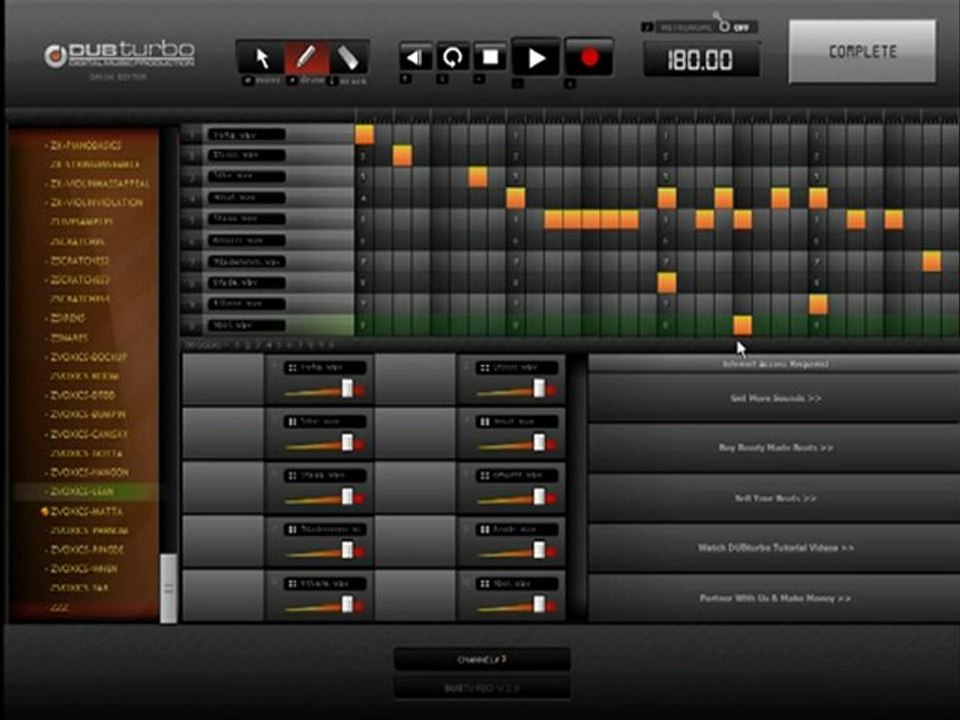
Task: Click the sample name field of sequencer track 5
Action: (x=247, y=219)
